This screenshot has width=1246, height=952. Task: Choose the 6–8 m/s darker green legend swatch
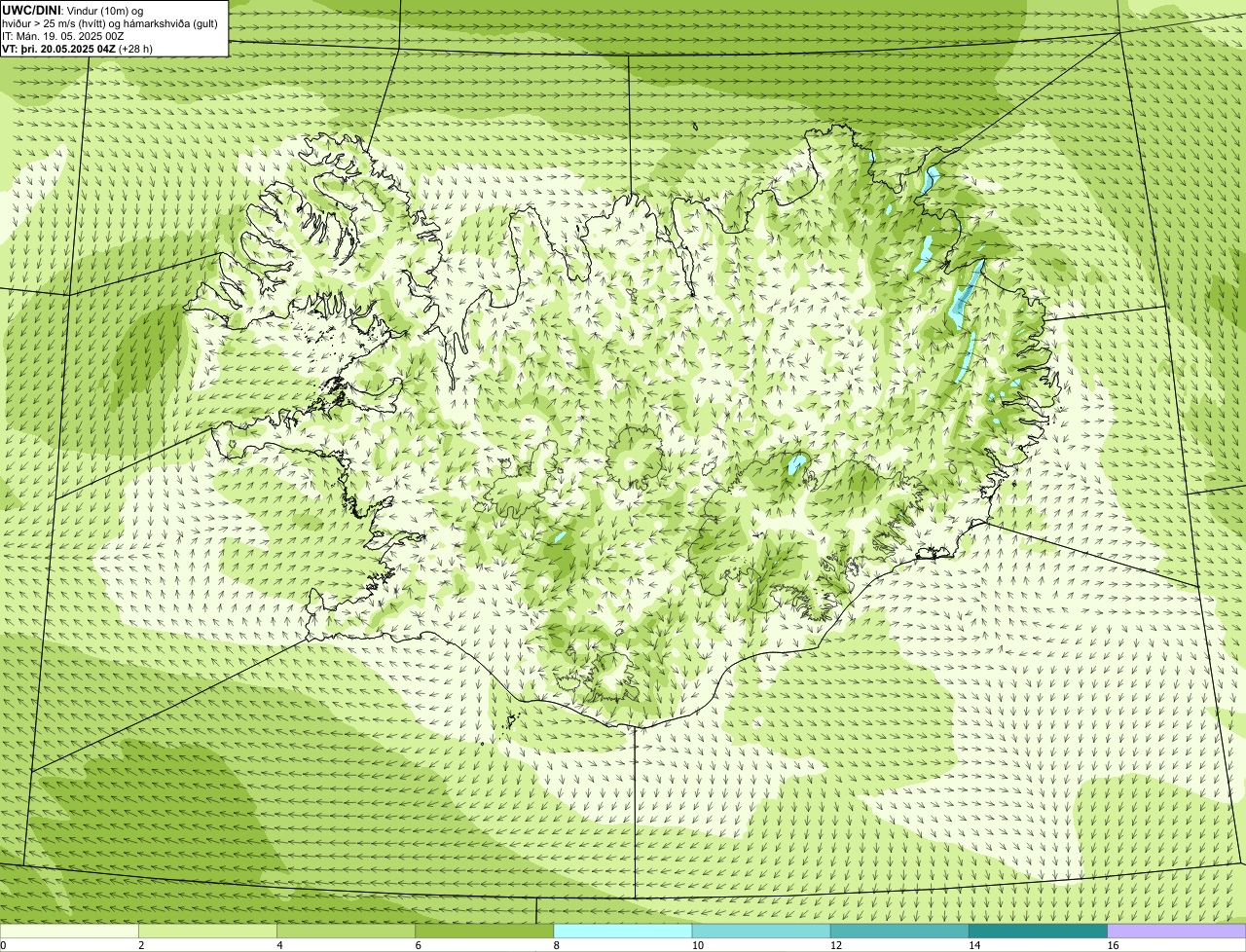tap(485, 931)
